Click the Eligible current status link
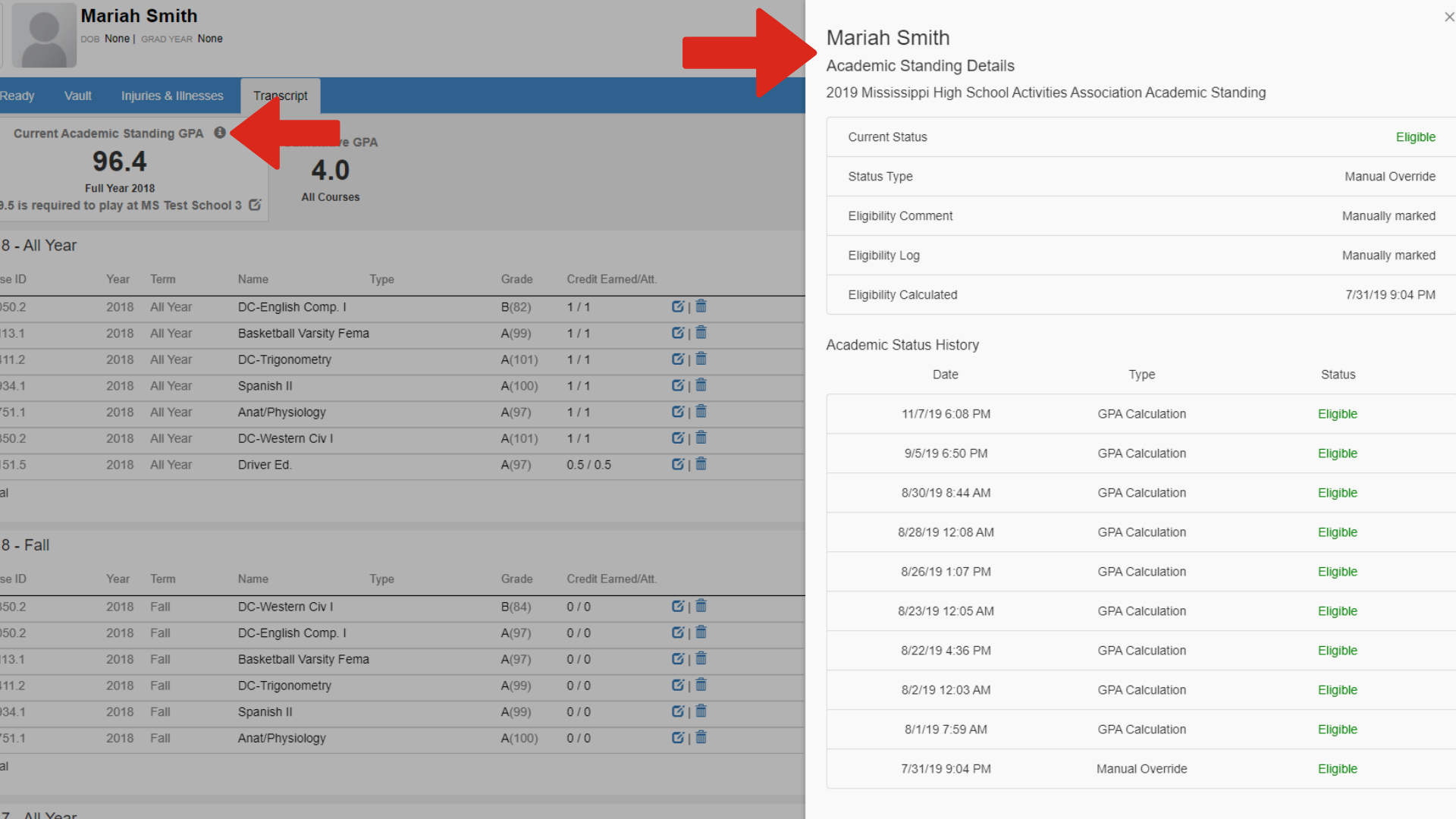This screenshot has height=819, width=1456. coord(1415,137)
